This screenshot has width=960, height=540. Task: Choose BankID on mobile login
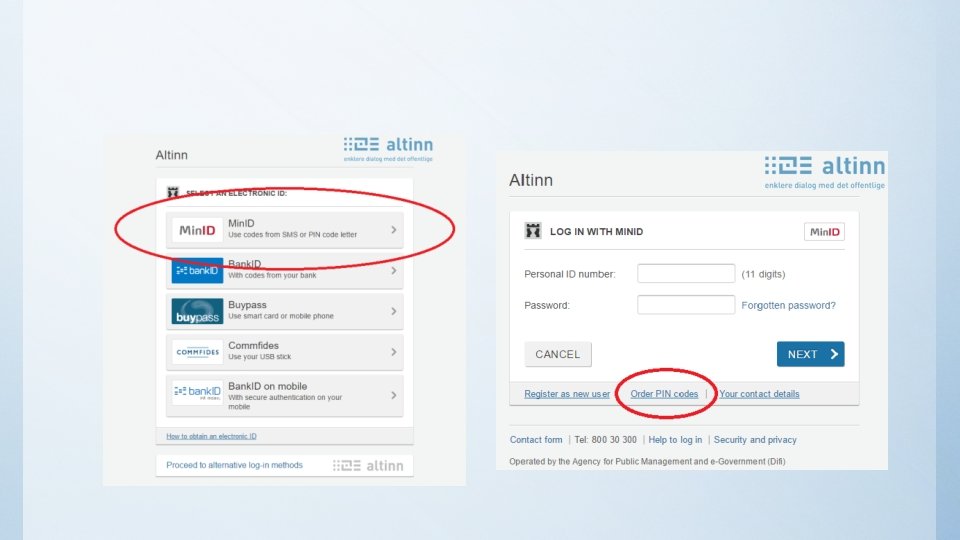coord(285,396)
